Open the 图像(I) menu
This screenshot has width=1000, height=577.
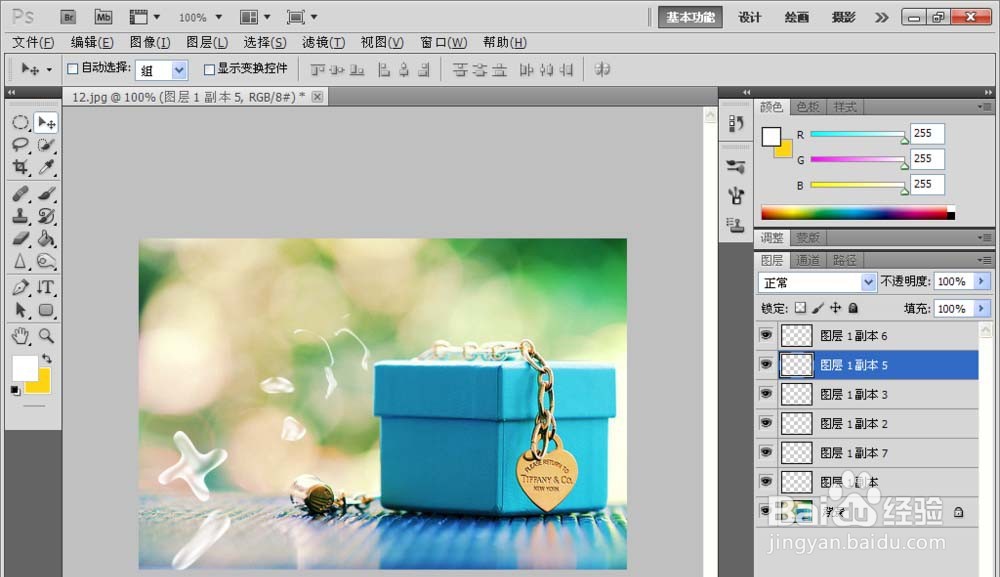(x=150, y=43)
